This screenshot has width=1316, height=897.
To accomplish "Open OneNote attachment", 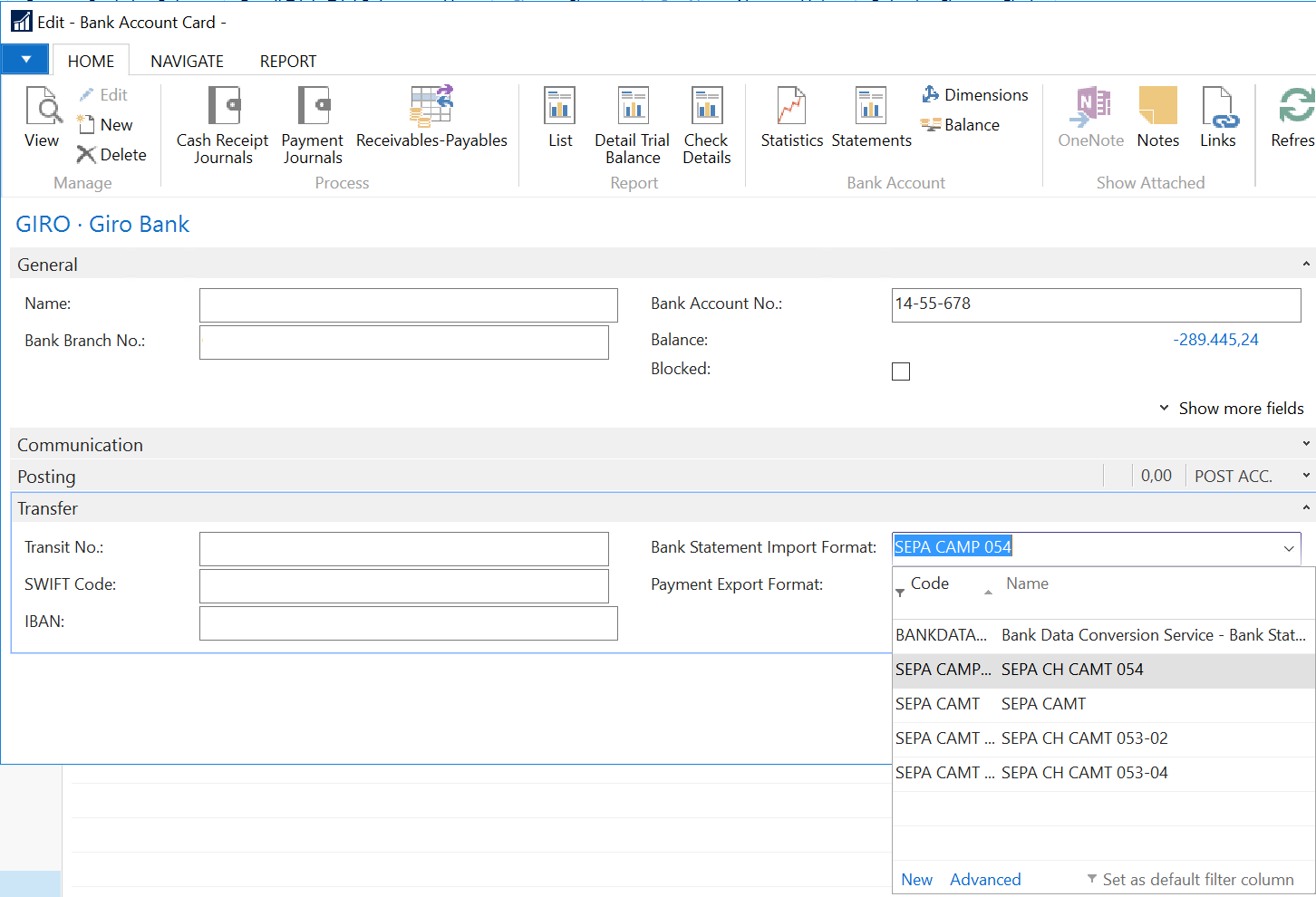I will pyautogui.click(x=1090, y=117).
